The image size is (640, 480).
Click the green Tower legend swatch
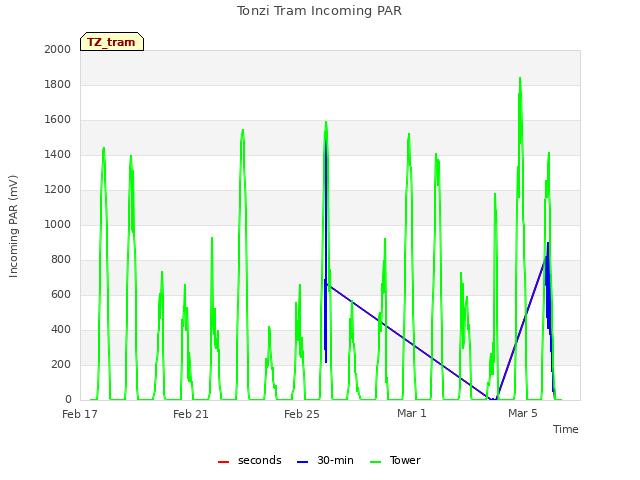click(375, 462)
